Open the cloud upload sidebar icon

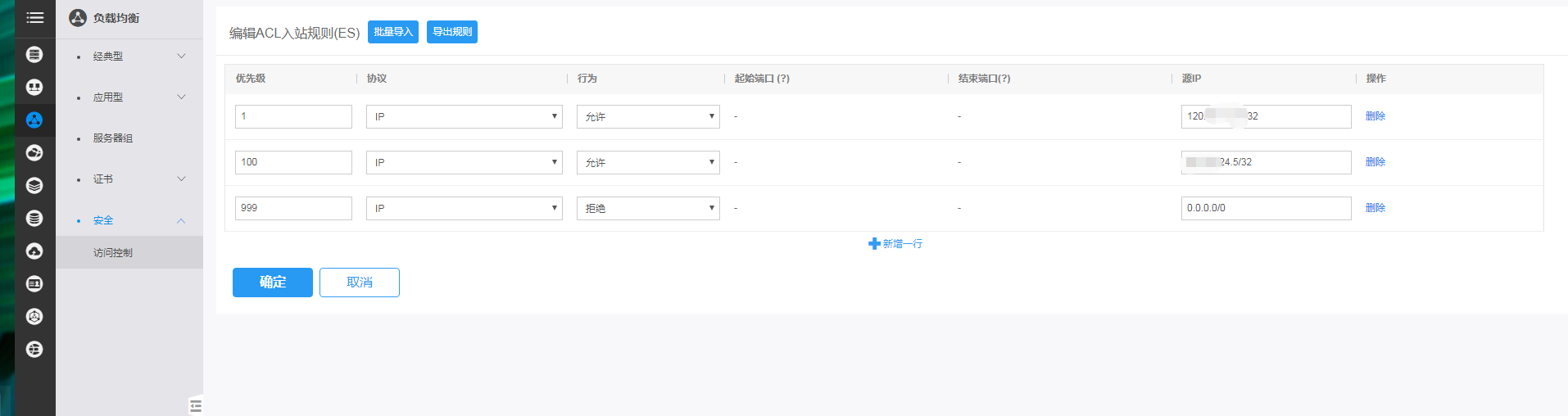pos(34,251)
